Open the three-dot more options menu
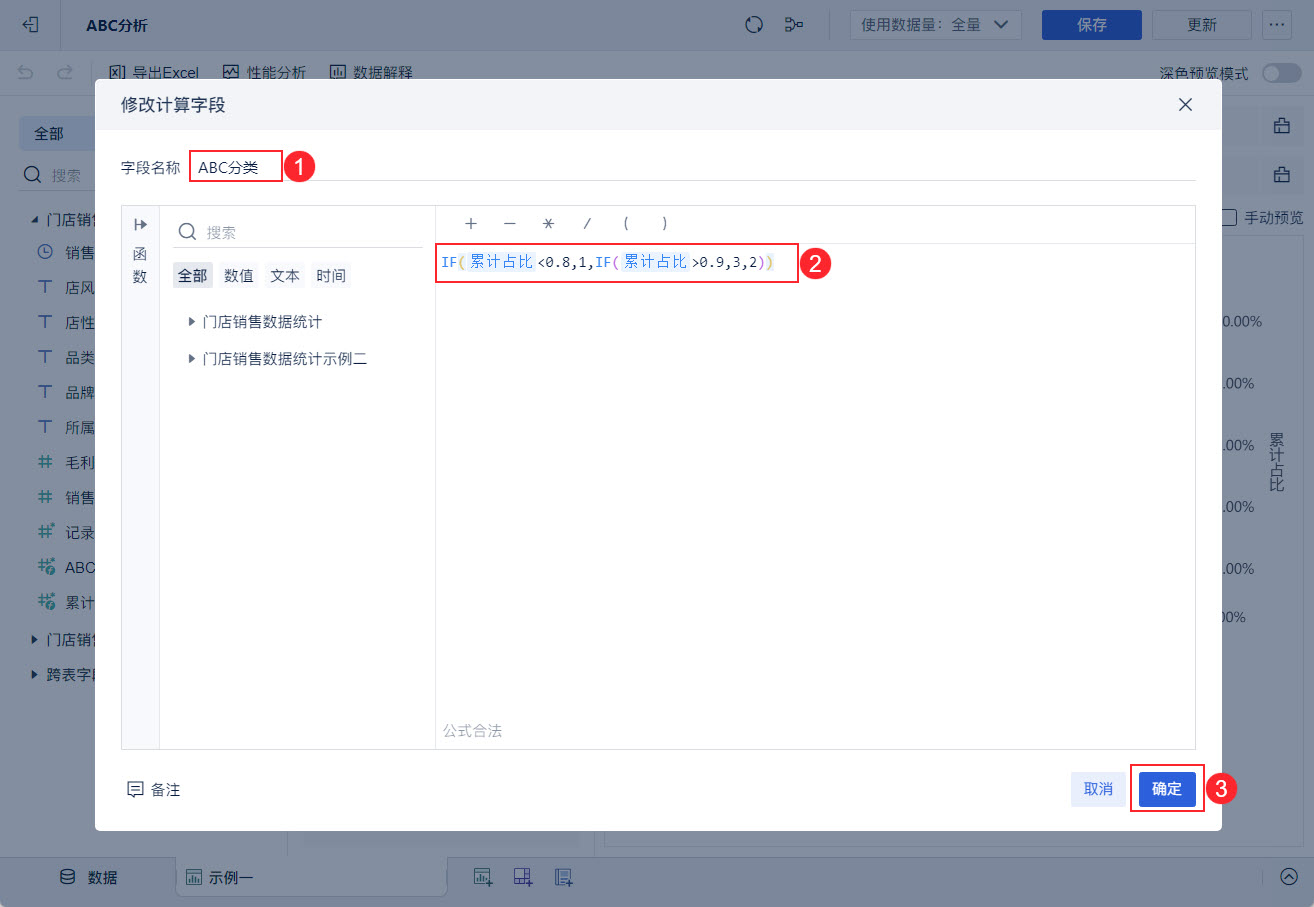This screenshot has height=907, width=1314. (x=1276, y=25)
